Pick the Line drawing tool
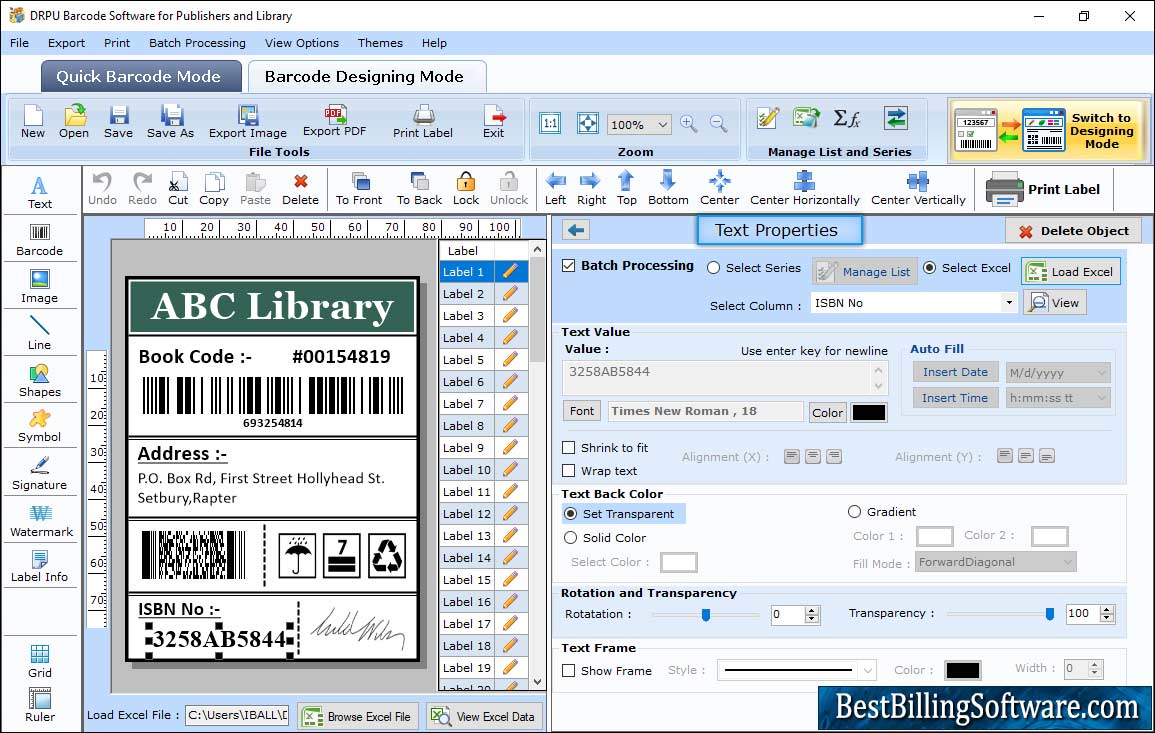Screen dimensions: 1155x733 click(x=40, y=333)
